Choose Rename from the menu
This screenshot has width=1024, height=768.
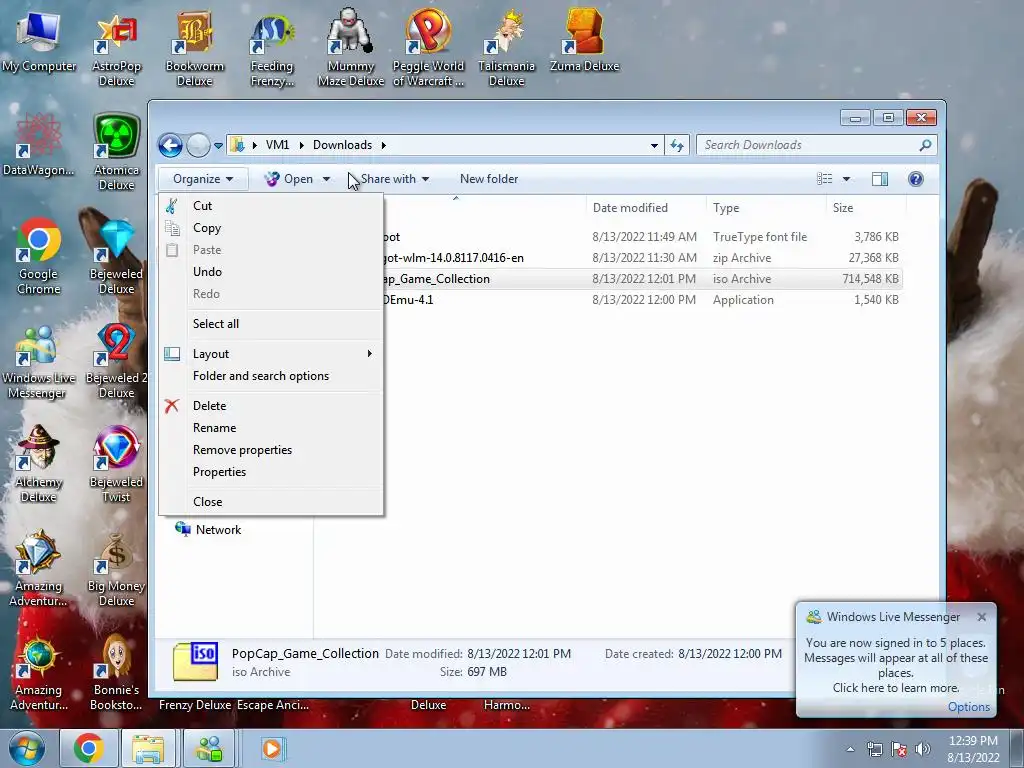(x=271, y=428)
